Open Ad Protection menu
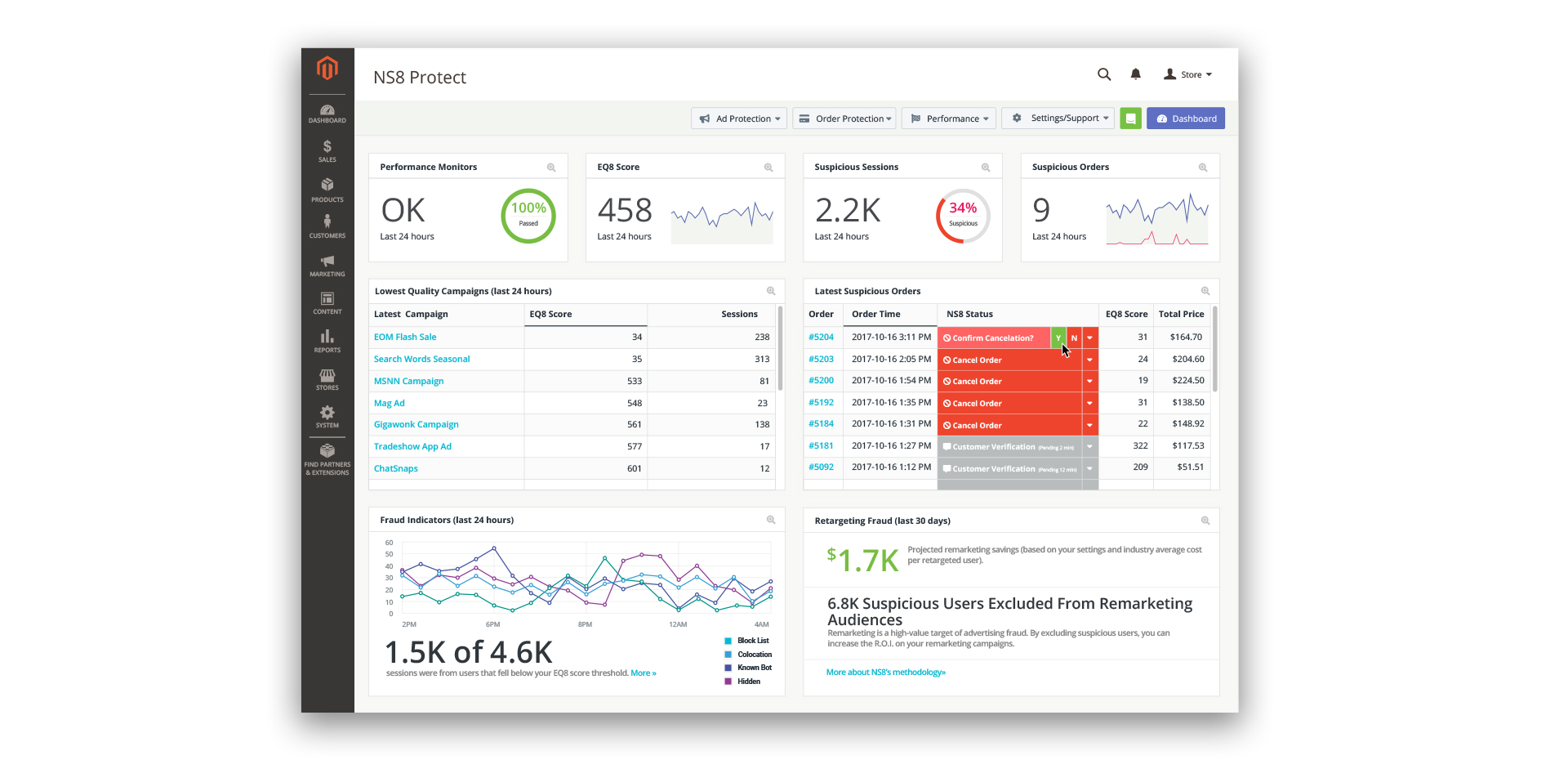The width and height of the screenshot is (1568, 760). pos(739,118)
